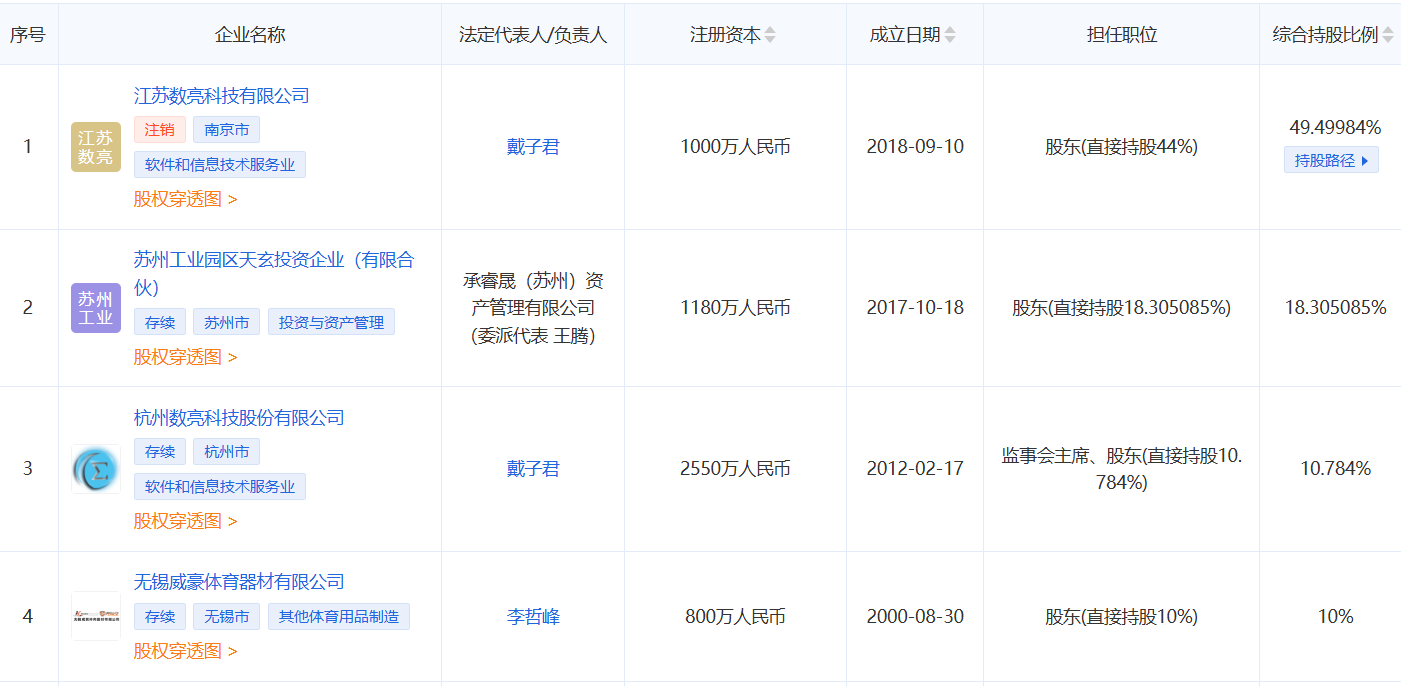Click the 无锡市 location tag
This screenshot has width=1401, height=686.
click(226, 617)
